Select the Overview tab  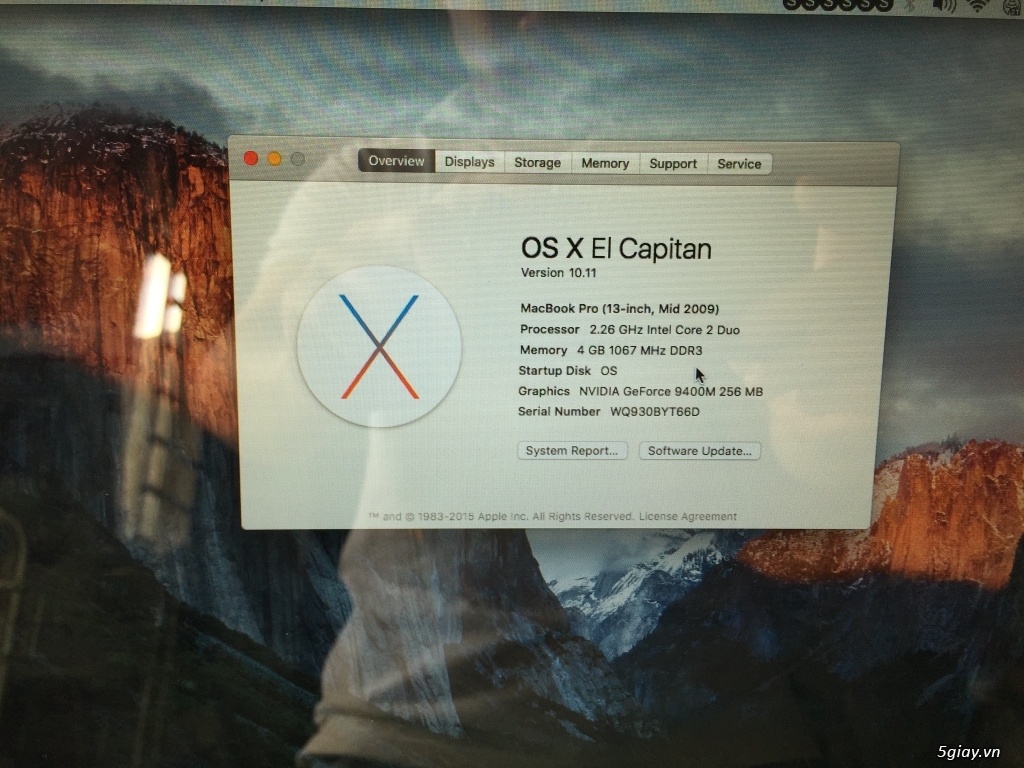pos(396,161)
